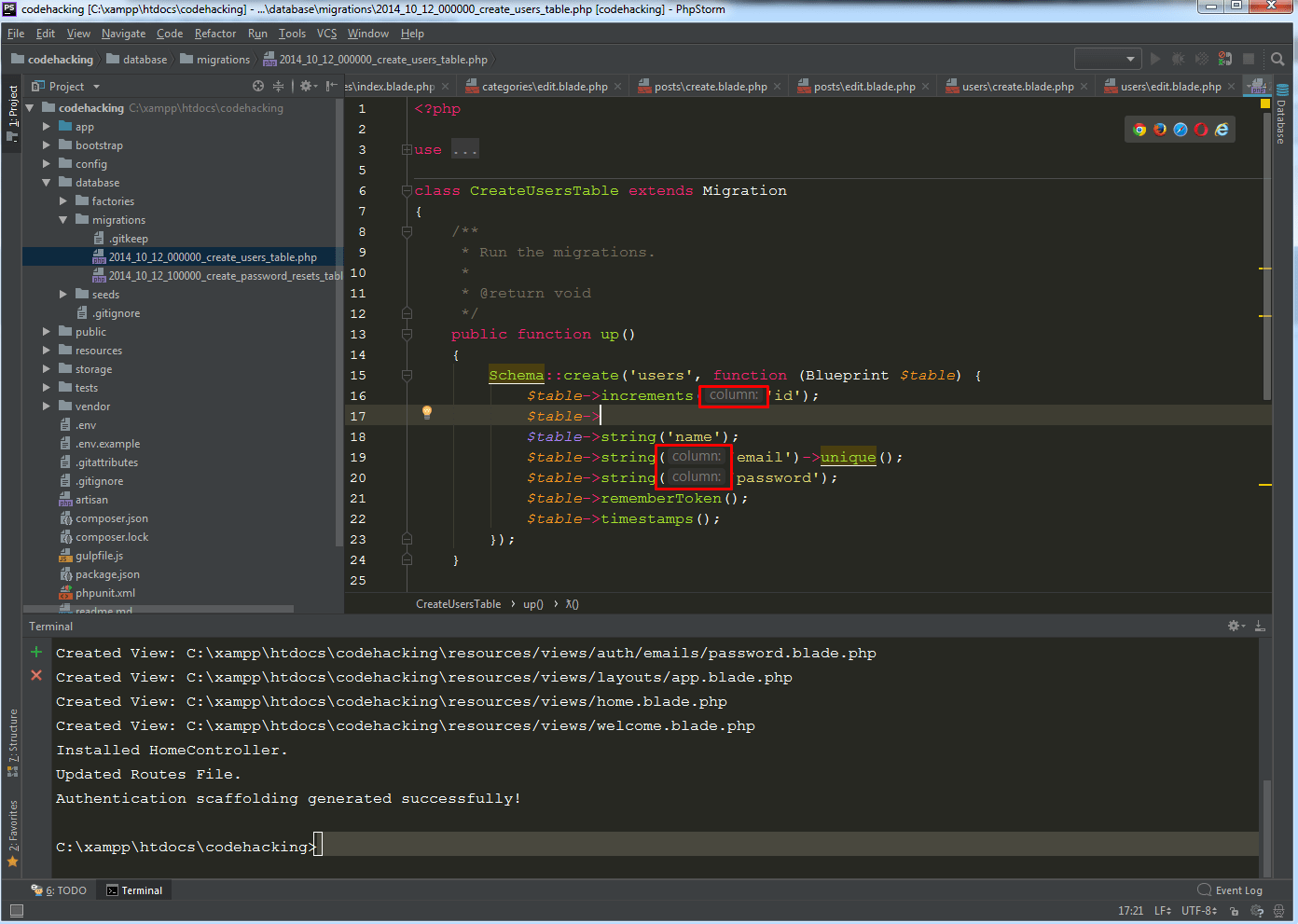The width and height of the screenshot is (1298, 924).
Task: Expand the app folder
Action: tap(45, 126)
